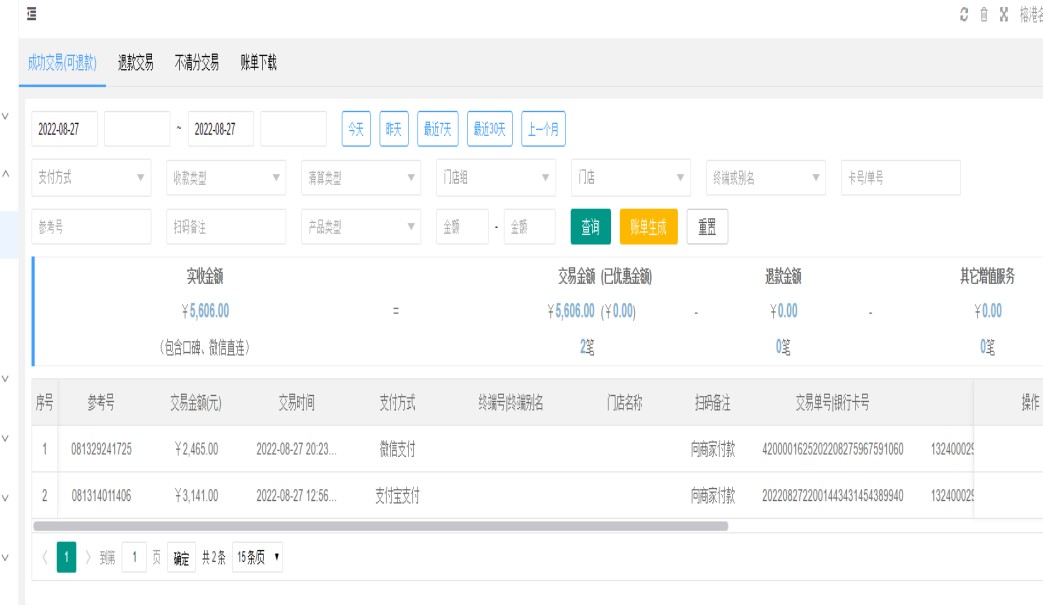Switch to the 退款交易 tab
Image resolution: width=1043 pixels, height=605 pixels.
(136, 63)
